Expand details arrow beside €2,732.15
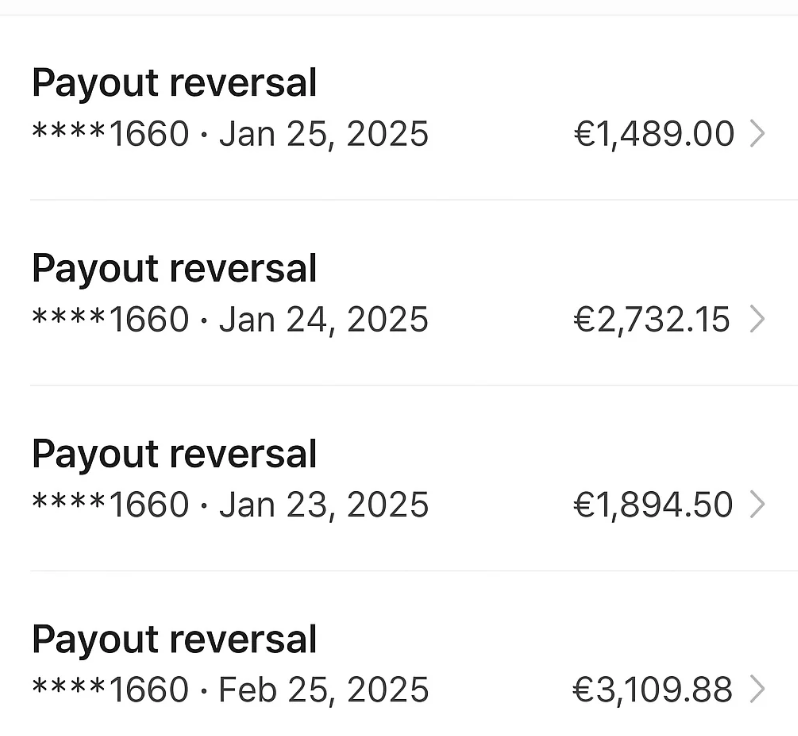Viewport: 798px width, 736px height. pyautogui.click(x=757, y=319)
